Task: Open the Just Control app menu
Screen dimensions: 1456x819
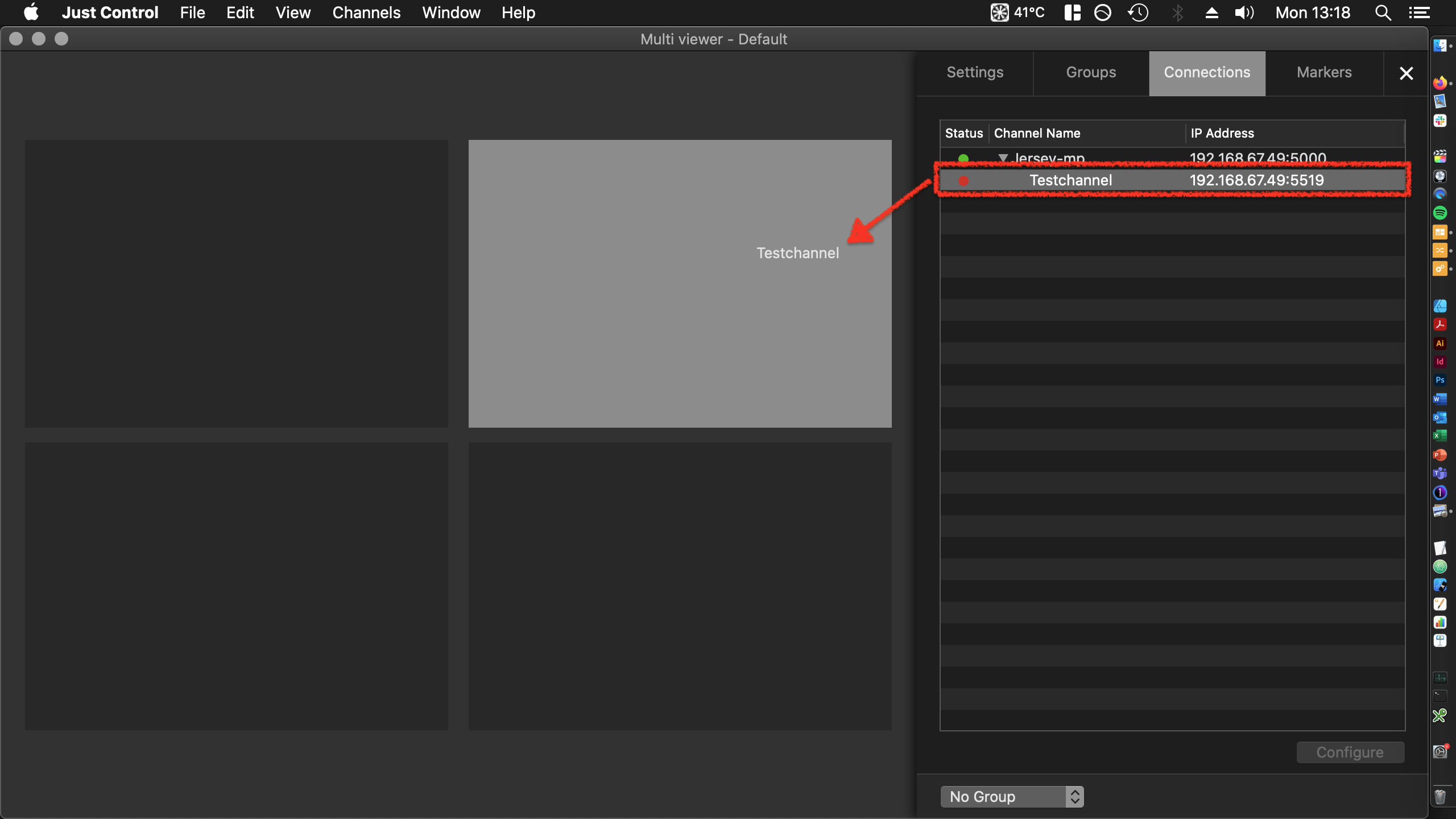Action: pyautogui.click(x=110, y=13)
